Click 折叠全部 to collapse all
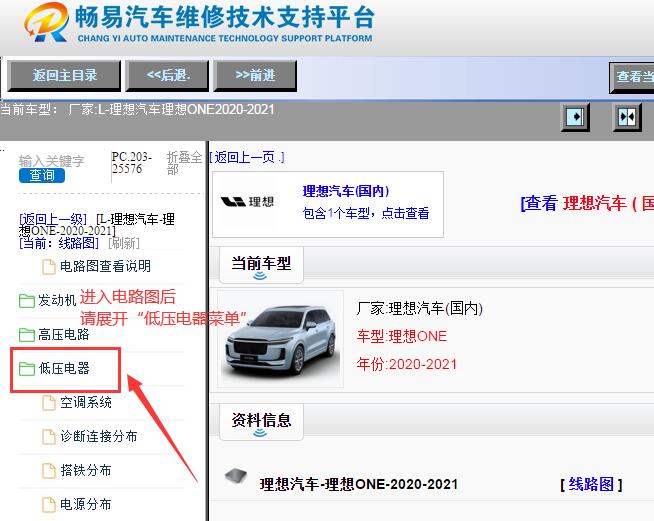Viewport: 654px width, 521px height. pos(184,163)
